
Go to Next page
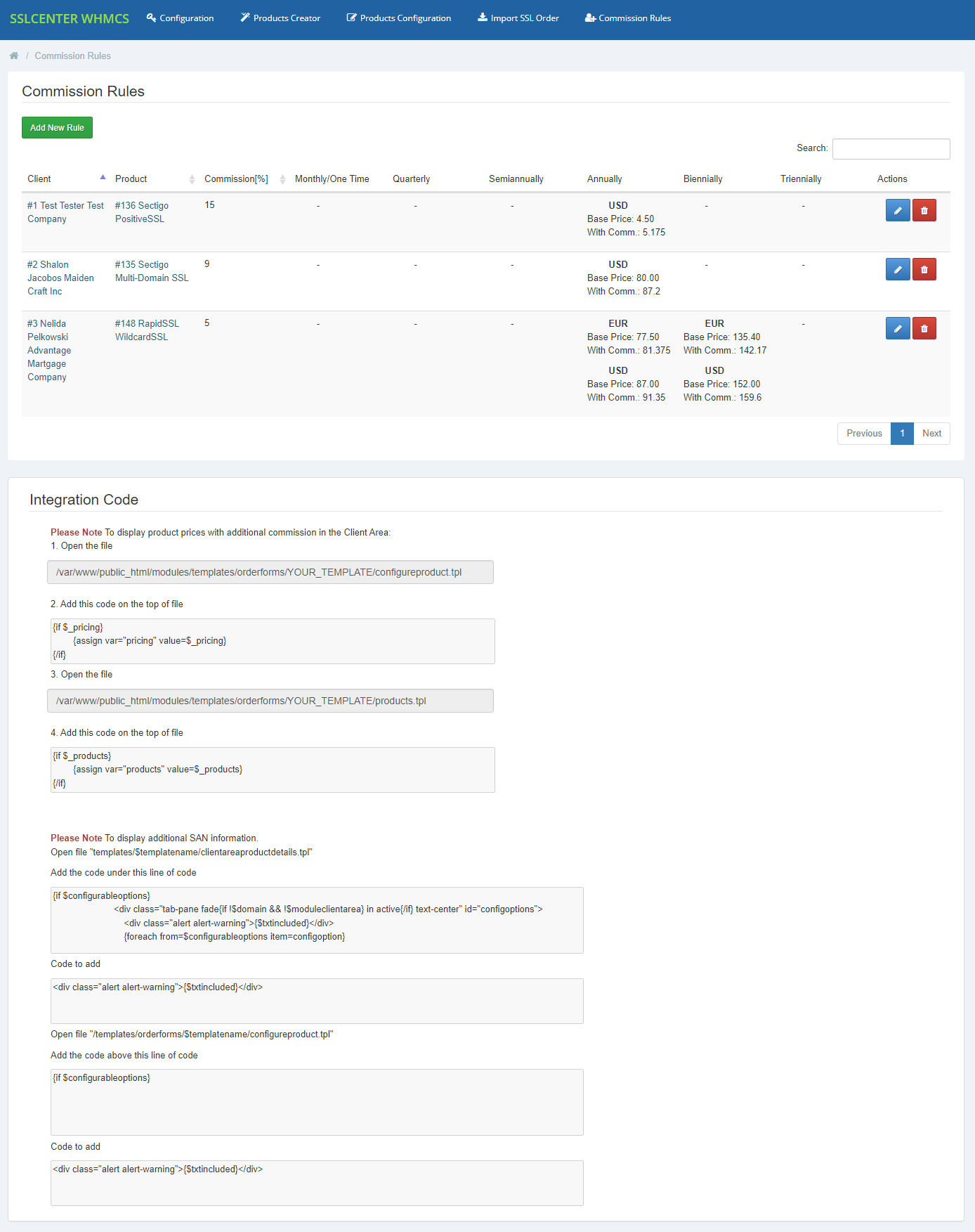[x=931, y=434]
